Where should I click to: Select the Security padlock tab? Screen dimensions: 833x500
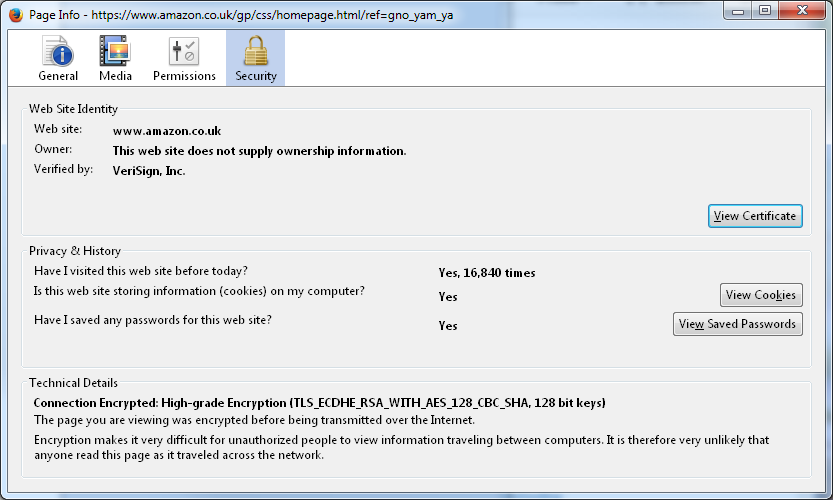tap(256, 58)
